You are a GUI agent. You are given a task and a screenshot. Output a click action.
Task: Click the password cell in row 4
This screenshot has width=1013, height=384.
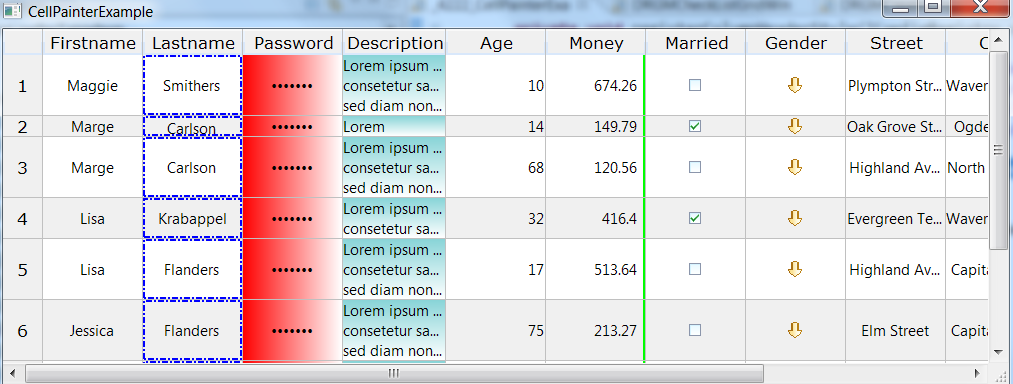point(293,219)
